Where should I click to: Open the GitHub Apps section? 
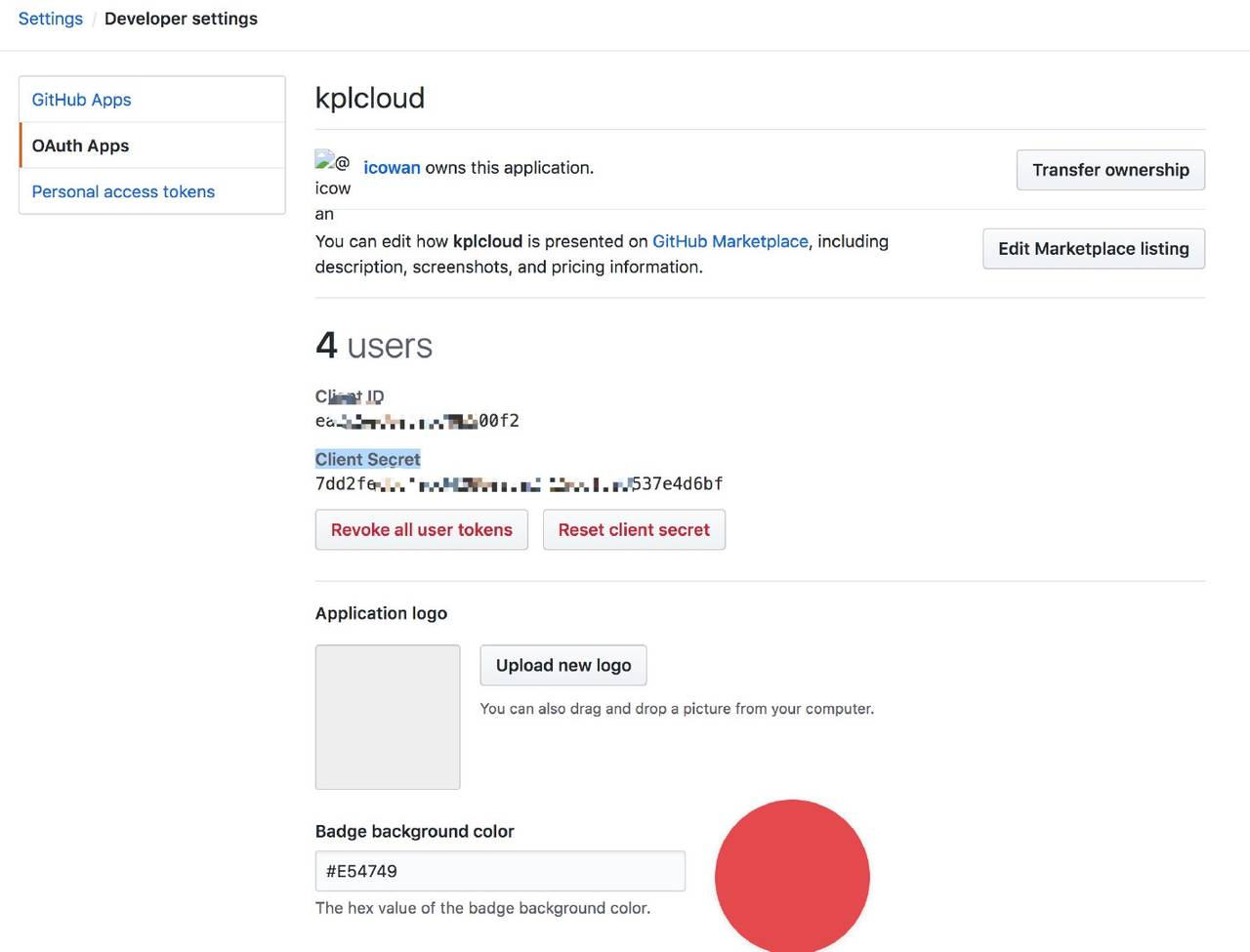click(81, 100)
